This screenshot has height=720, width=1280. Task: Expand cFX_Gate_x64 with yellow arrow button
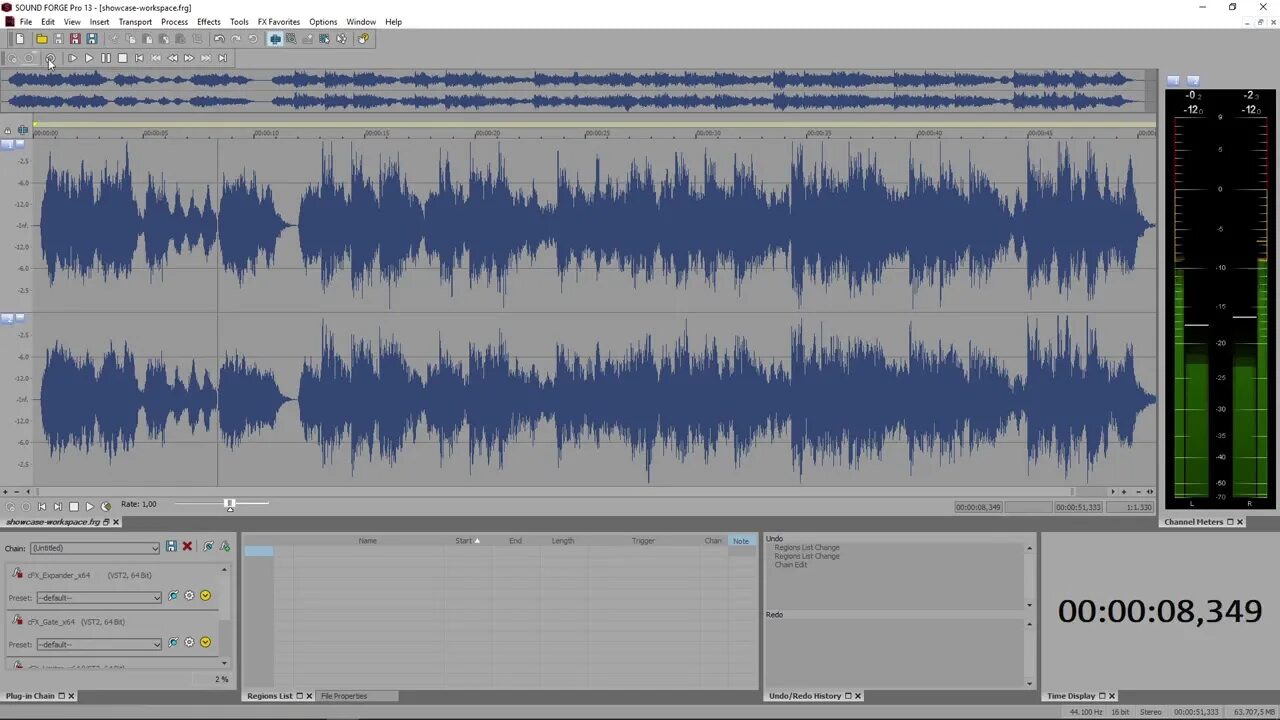coord(205,643)
